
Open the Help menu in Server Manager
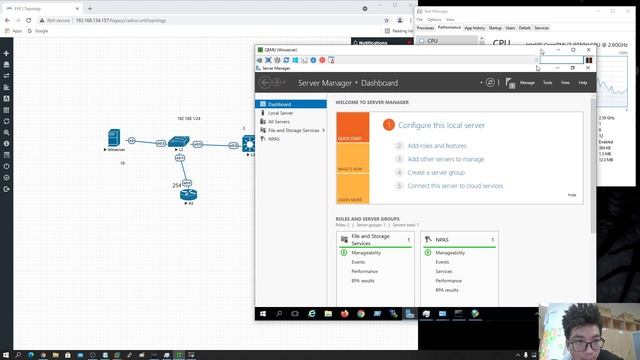pyautogui.click(x=582, y=82)
